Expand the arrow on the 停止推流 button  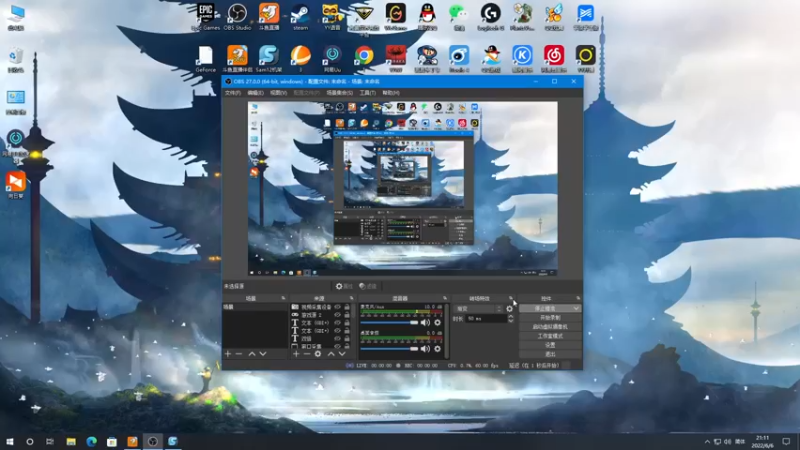[576, 308]
